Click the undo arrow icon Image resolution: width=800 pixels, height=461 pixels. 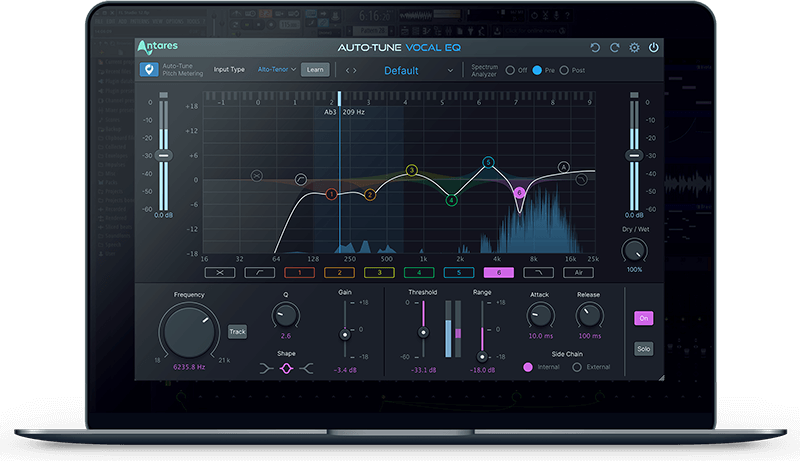coord(595,47)
